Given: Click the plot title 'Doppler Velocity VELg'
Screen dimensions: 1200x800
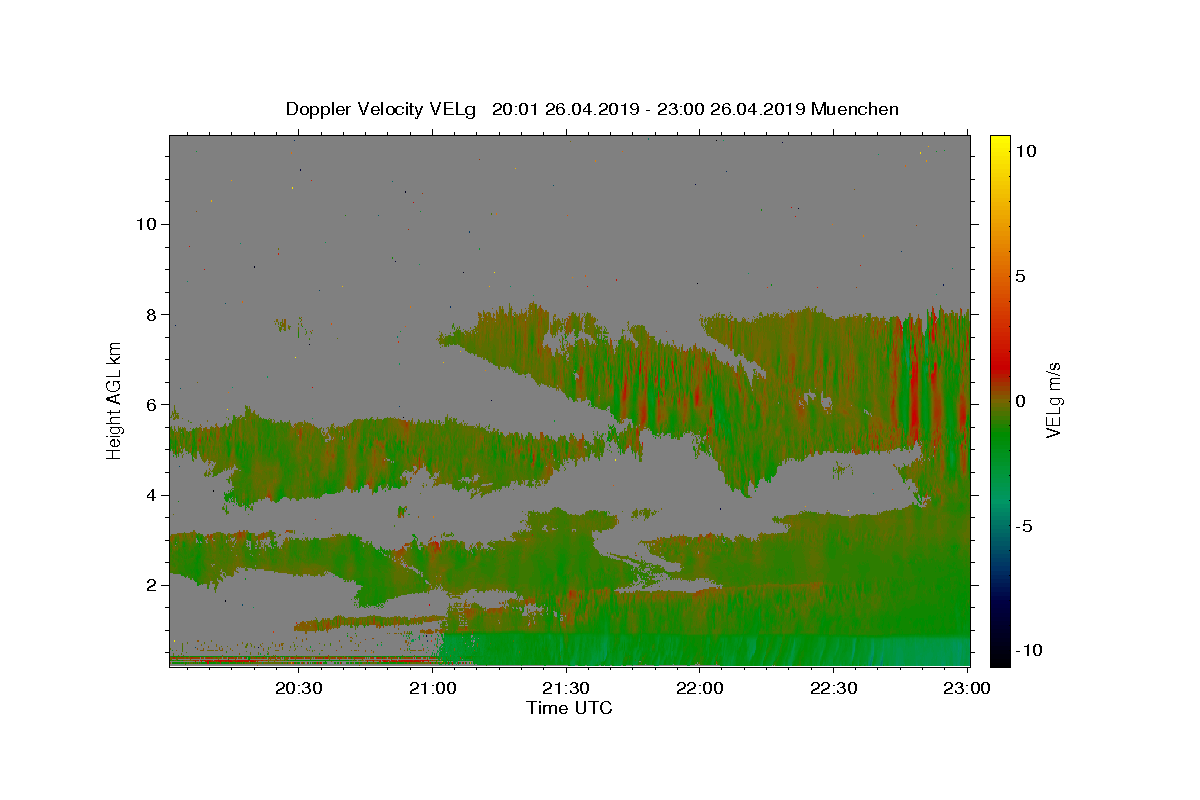Looking at the screenshot, I should click(382, 109).
